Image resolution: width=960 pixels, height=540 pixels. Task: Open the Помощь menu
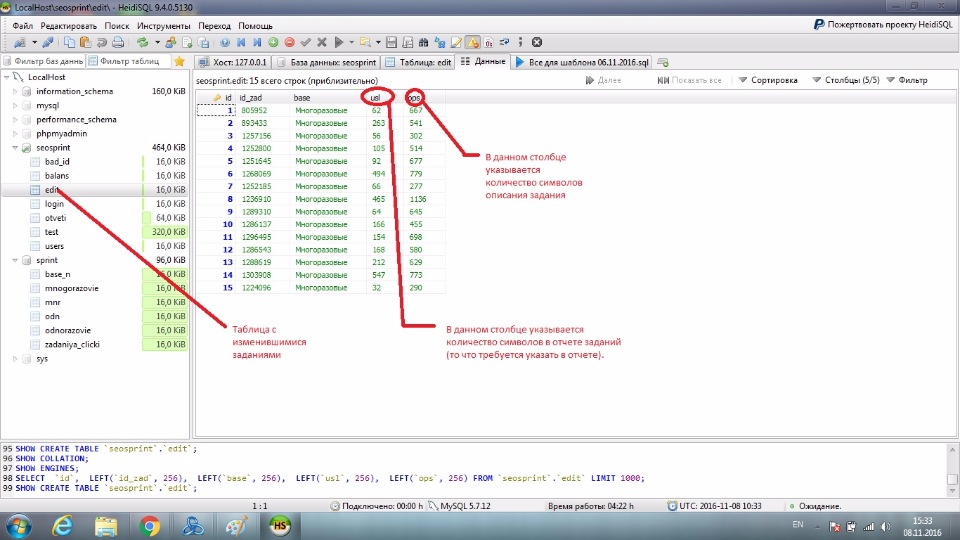(255, 26)
